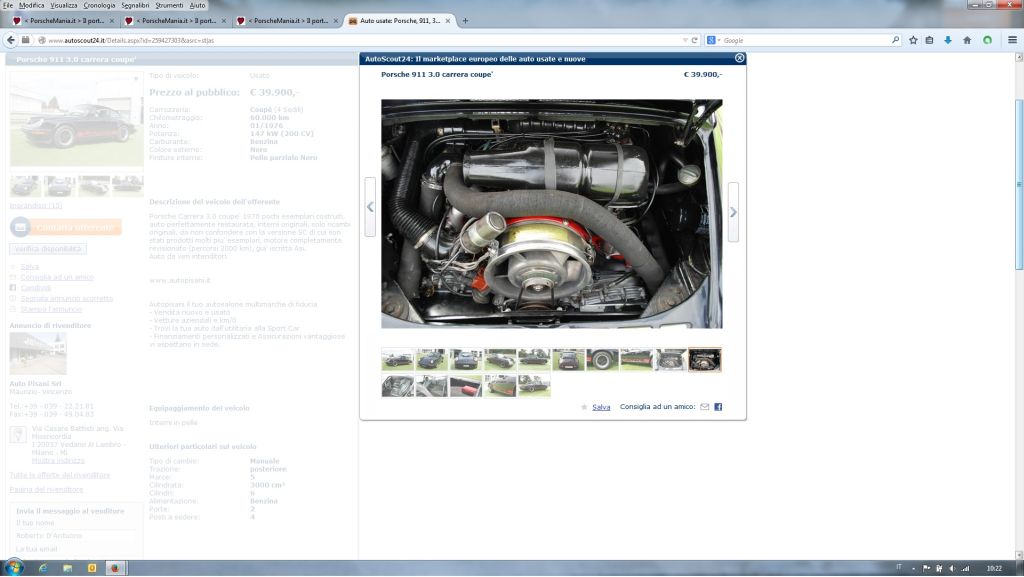
Task: Open the Firefox hamburger menu
Action: (1012, 40)
